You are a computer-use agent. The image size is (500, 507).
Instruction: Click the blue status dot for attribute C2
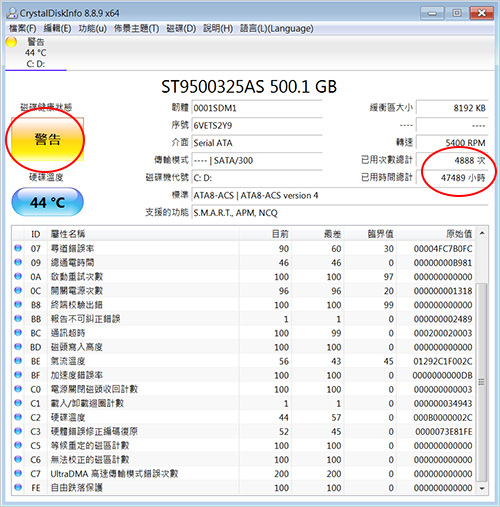18,417
